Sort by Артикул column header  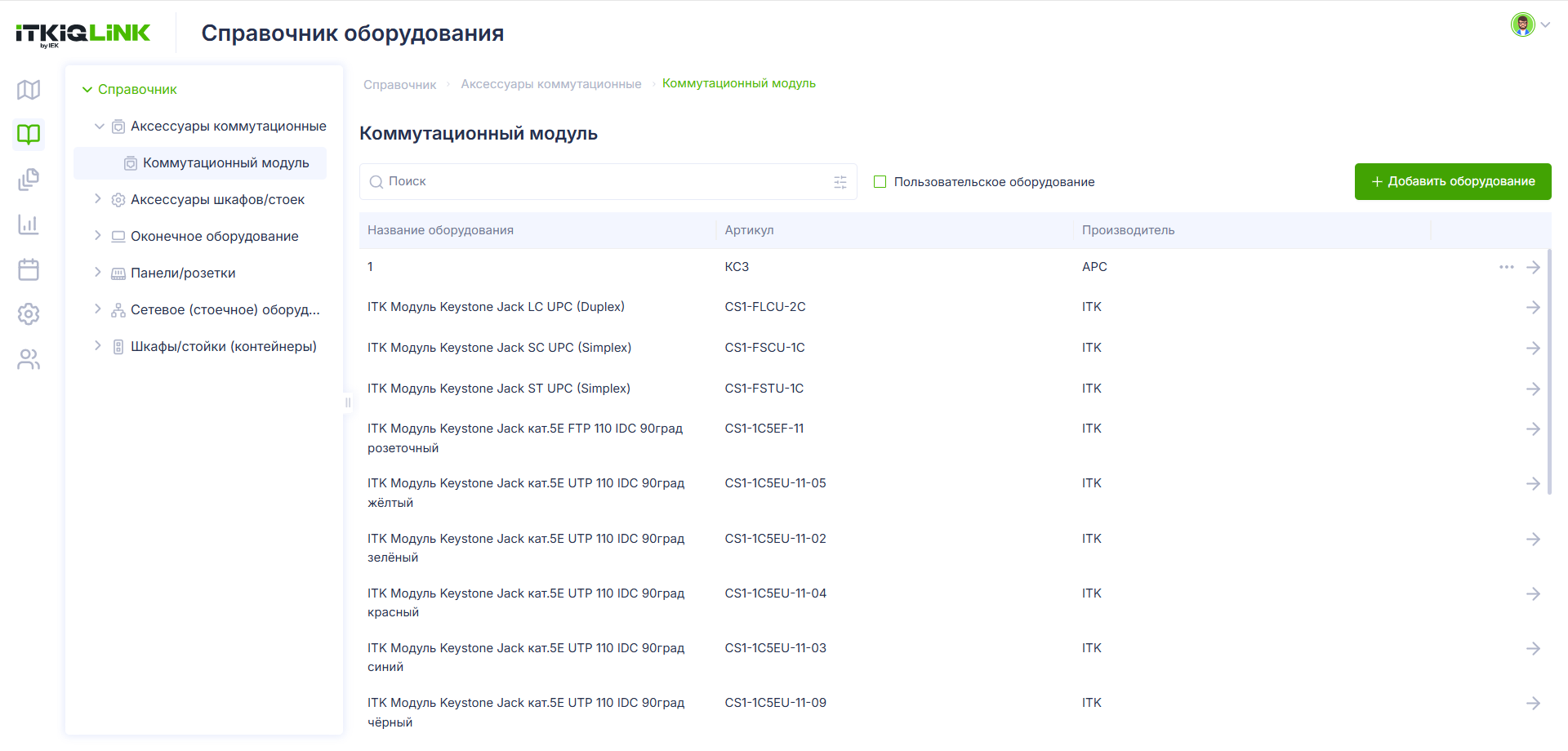click(x=749, y=230)
